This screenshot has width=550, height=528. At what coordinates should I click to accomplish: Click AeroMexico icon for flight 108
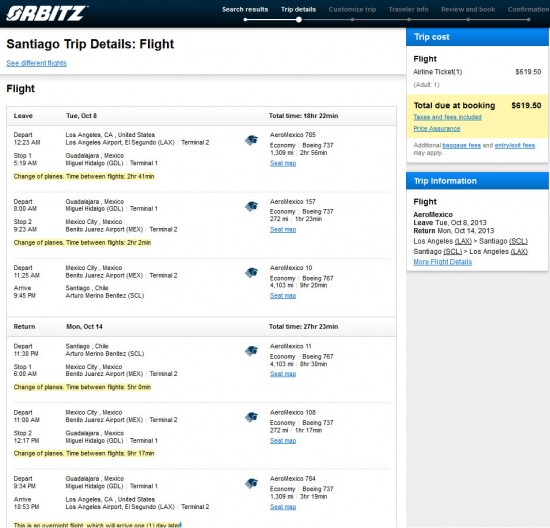[x=251, y=417]
